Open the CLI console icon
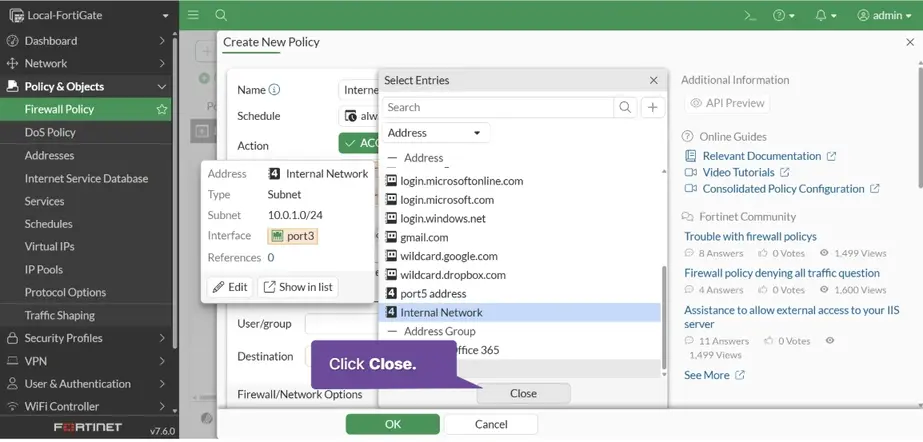 pos(750,16)
